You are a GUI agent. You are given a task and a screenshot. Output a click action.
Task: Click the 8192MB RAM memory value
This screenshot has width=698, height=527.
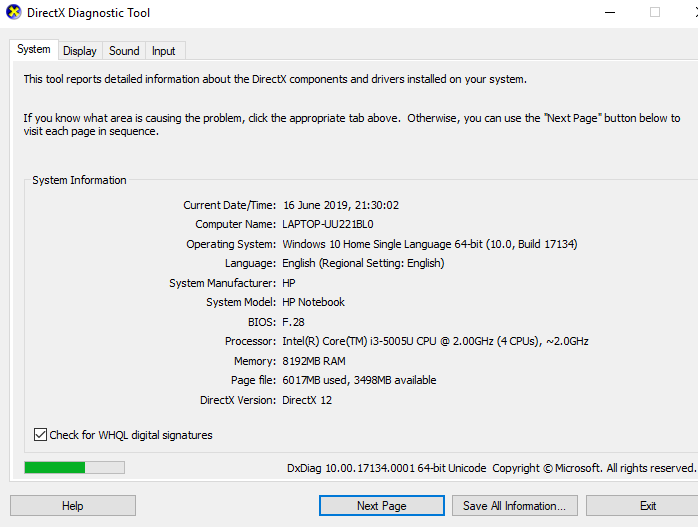pyautogui.click(x=314, y=361)
